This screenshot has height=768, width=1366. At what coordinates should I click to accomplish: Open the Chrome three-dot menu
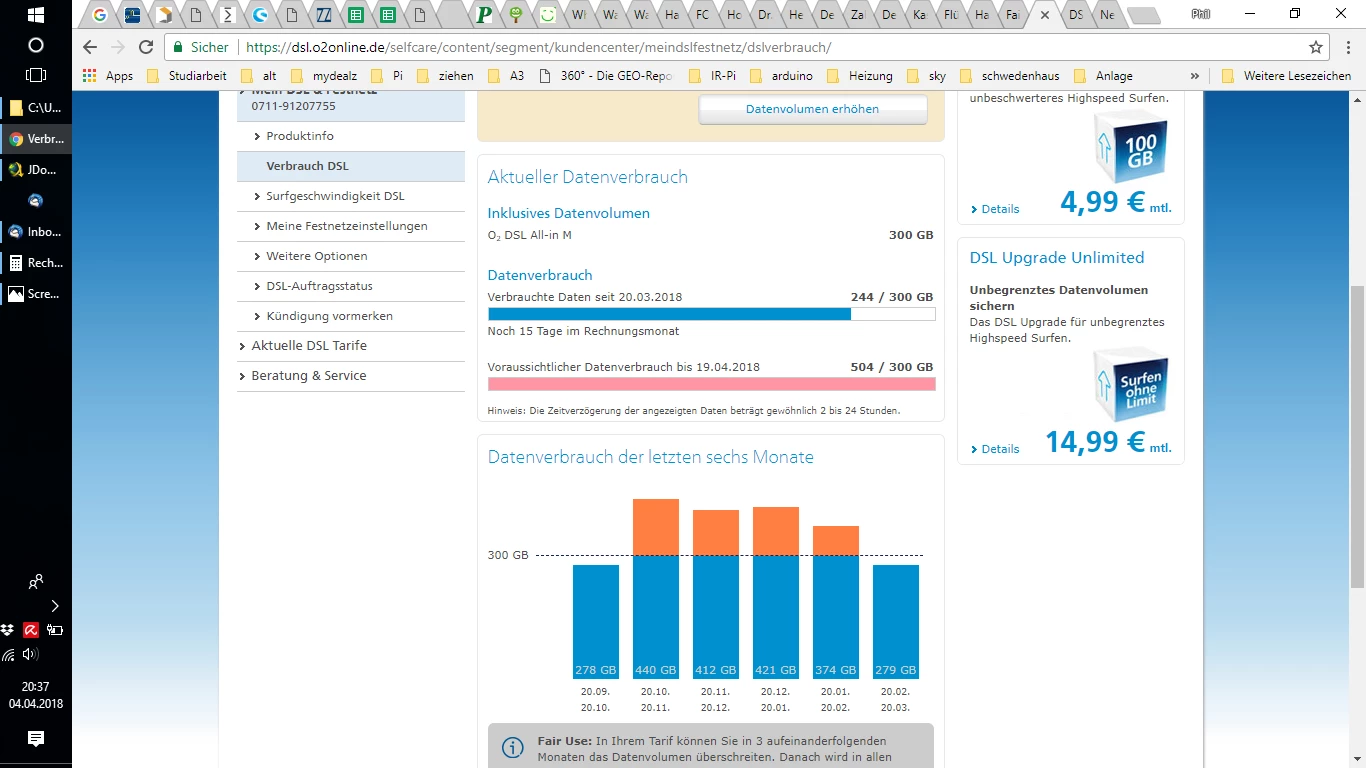click(1347, 47)
